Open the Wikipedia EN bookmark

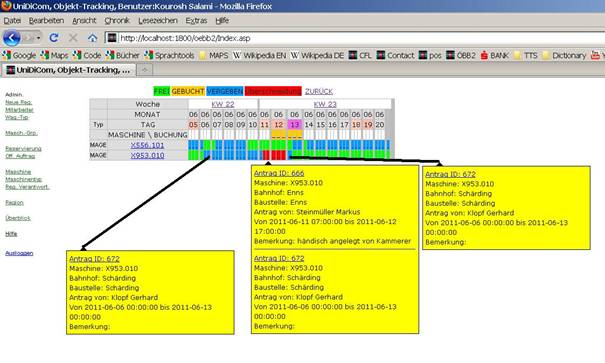click(260, 56)
